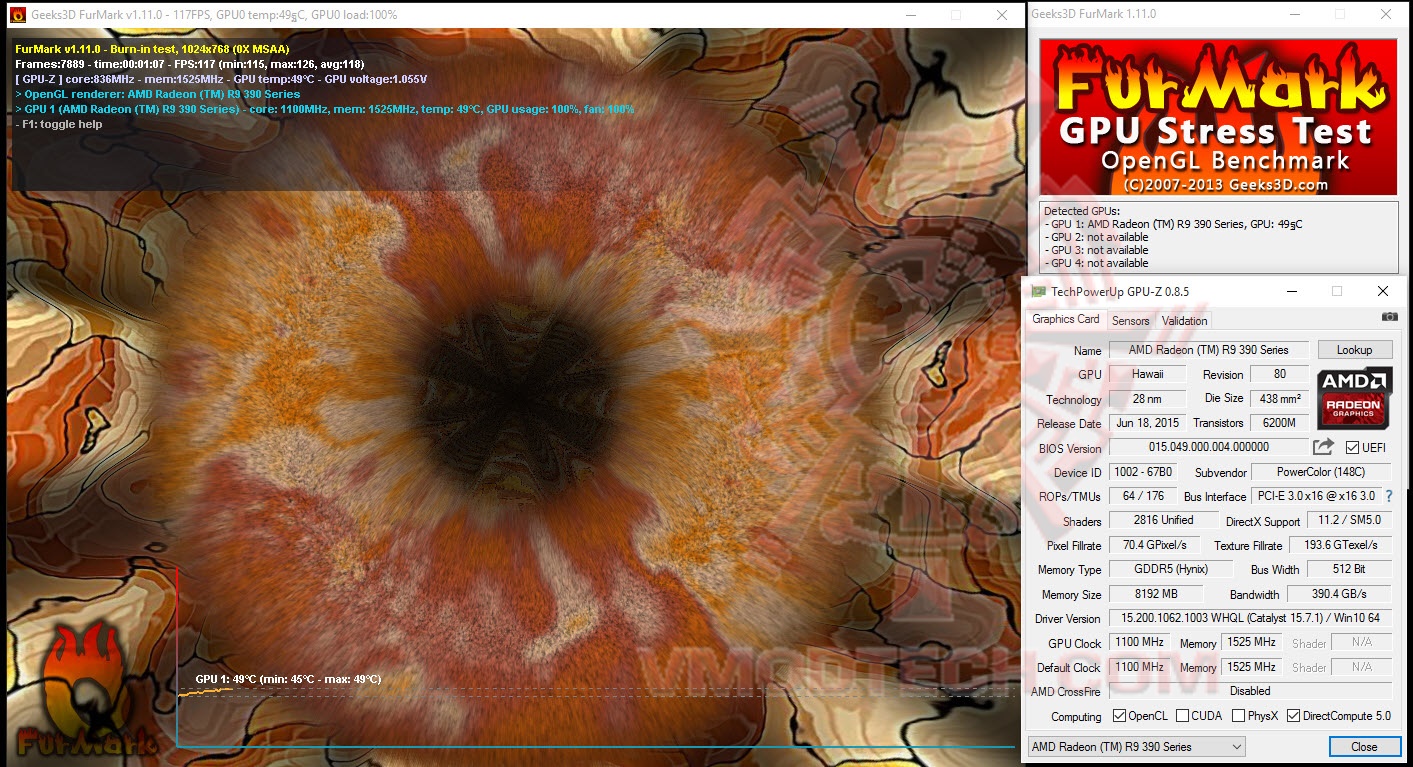Minimize the FurMark burn-in test window
This screenshot has width=1413, height=767.
point(910,15)
